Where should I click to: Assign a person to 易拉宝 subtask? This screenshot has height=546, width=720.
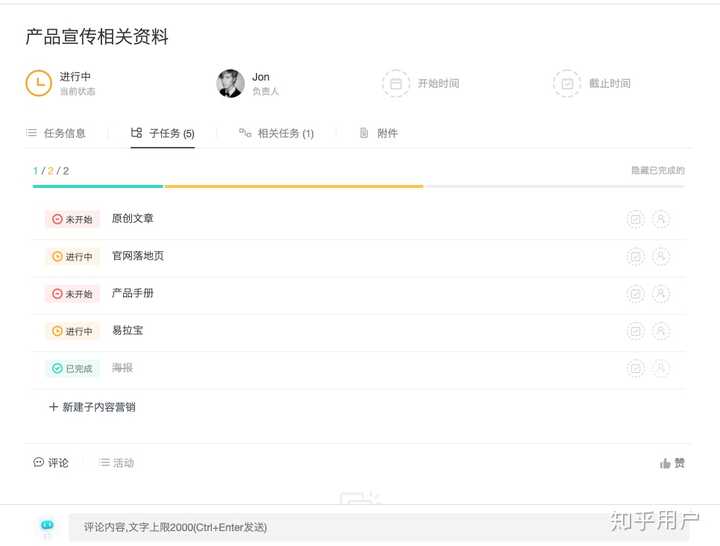click(x=660, y=331)
